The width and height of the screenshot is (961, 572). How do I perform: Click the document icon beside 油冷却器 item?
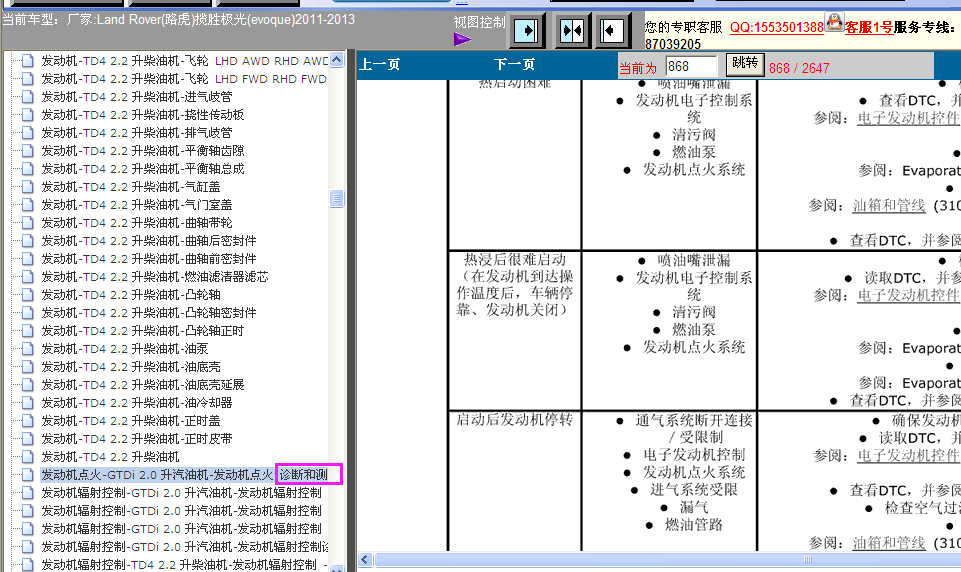click(x=28, y=403)
